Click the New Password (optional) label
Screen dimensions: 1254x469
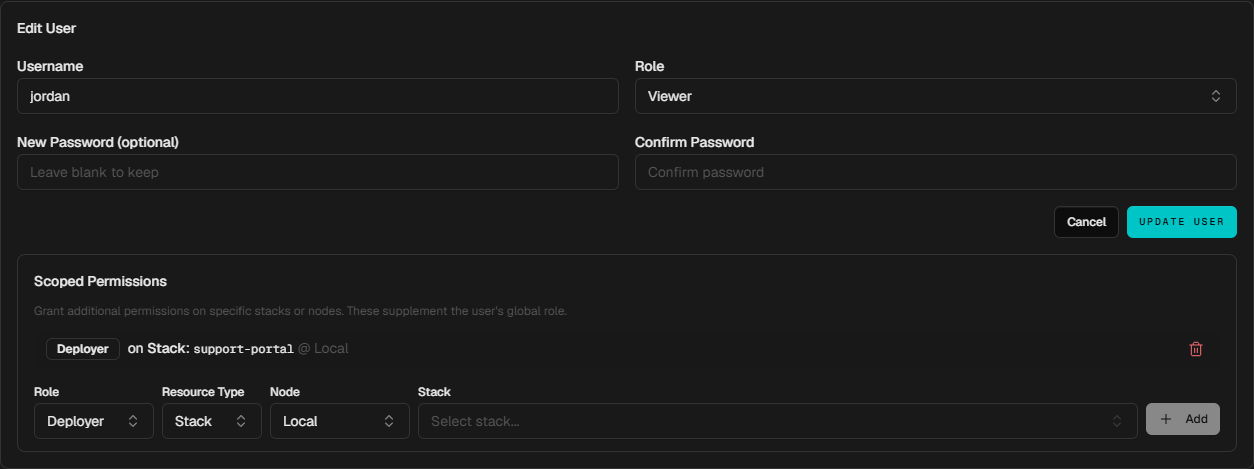click(x=98, y=142)
